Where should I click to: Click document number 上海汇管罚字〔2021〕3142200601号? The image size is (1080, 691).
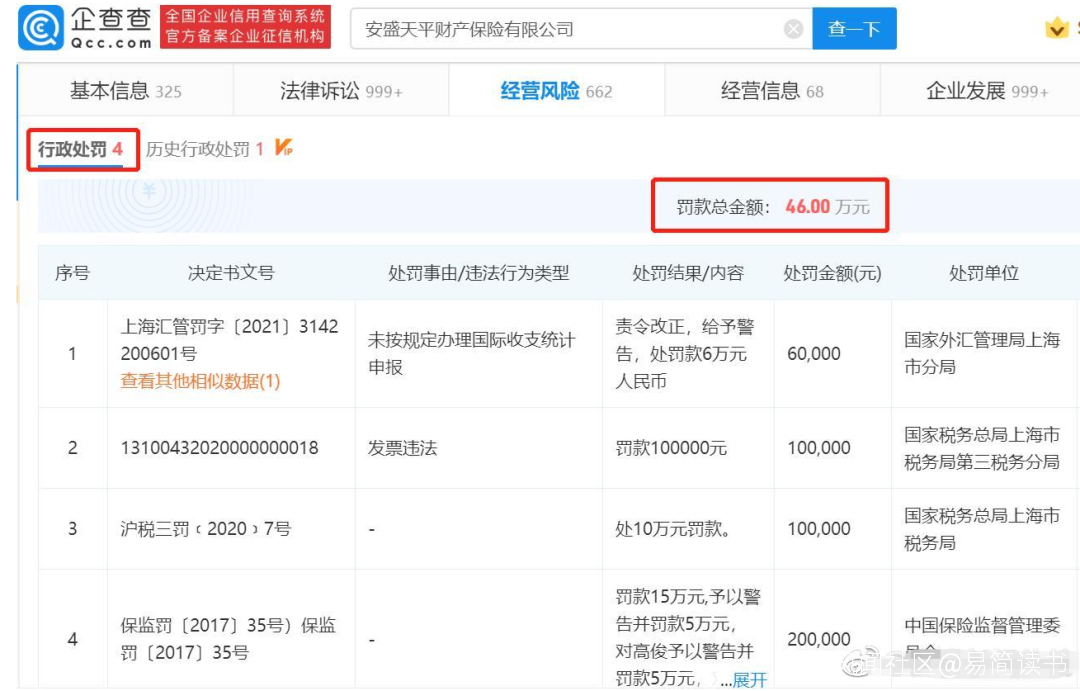[x=229, y=340]
